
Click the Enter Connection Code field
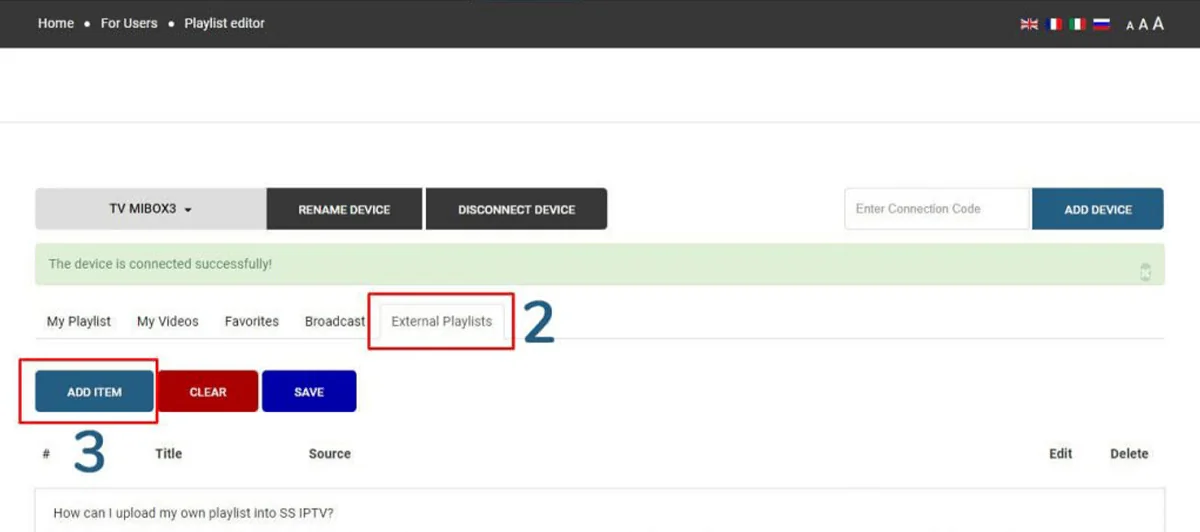tap(937, 209)
